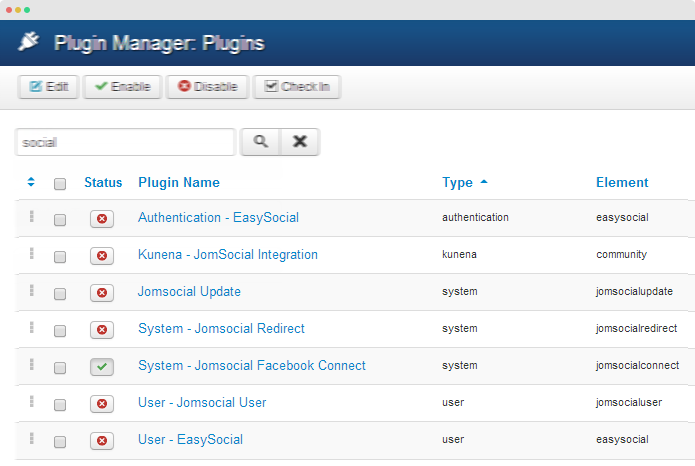Check the box for System - Jomsocial Redirect
The image size is (695, 466).
[60, 331]
